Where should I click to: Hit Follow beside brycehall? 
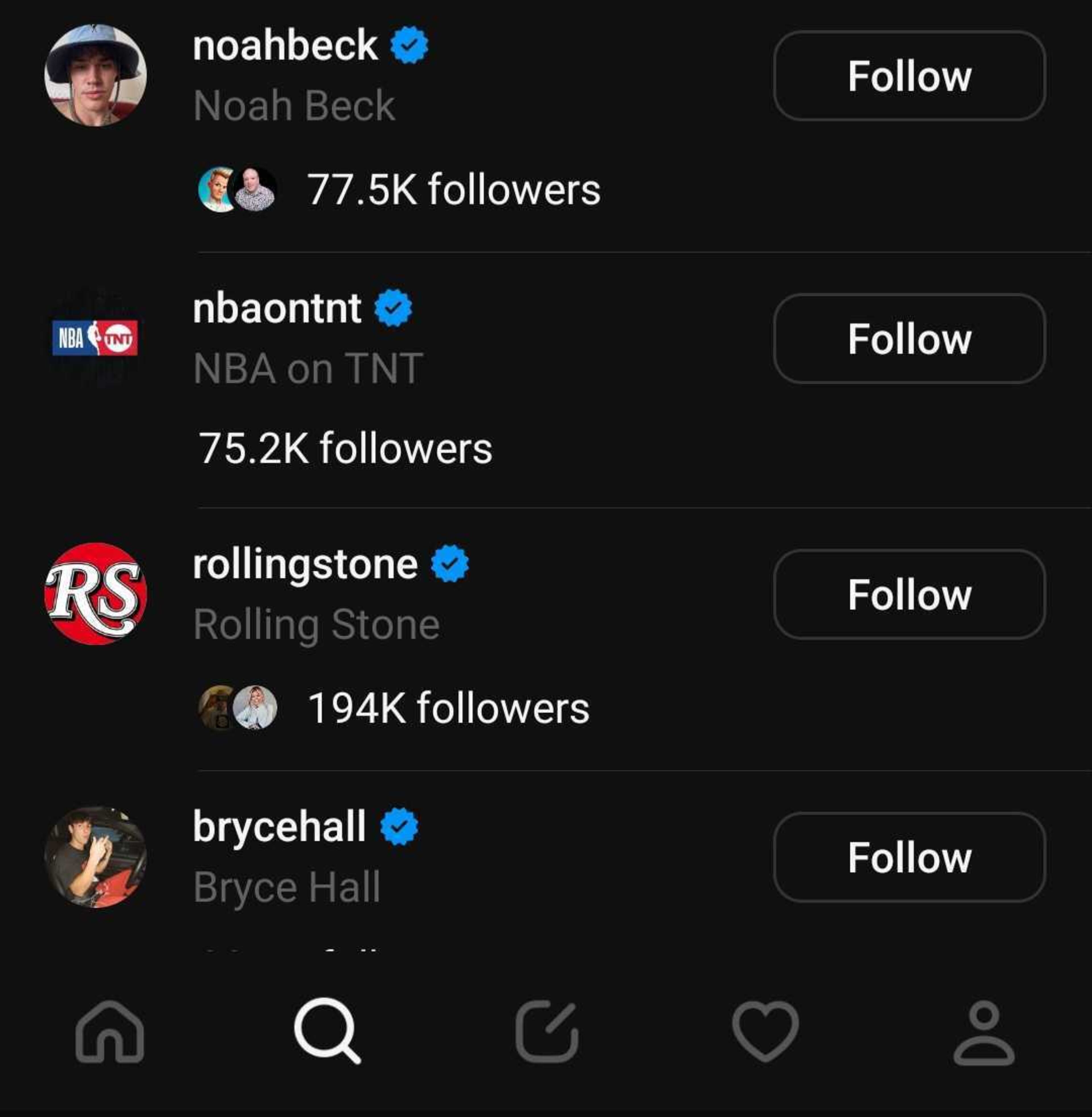coord(909,857)
